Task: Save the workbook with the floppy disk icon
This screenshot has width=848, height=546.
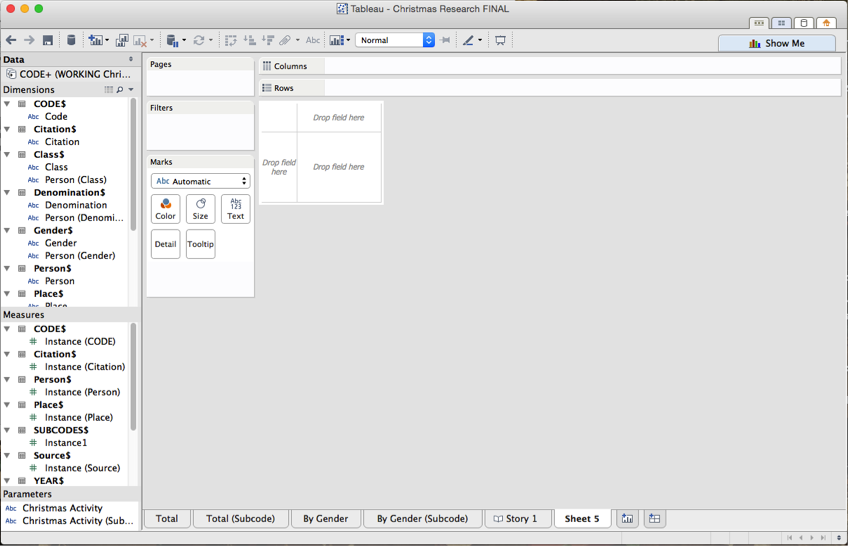Action: [x=48, y=40]
